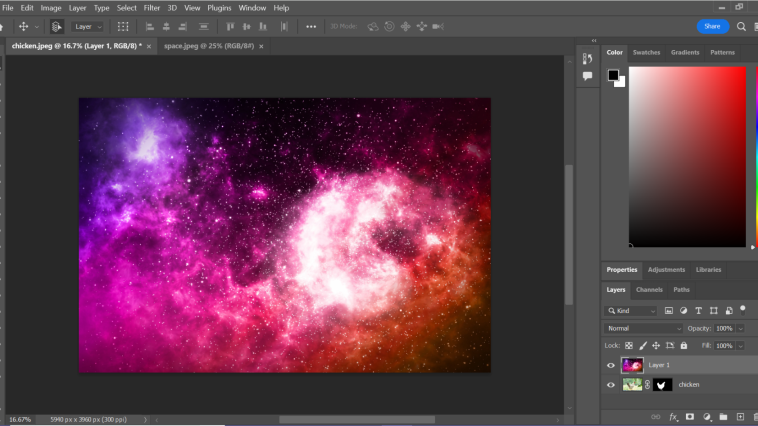Click mask link icon on chicken layer

(x=647, y=385)
